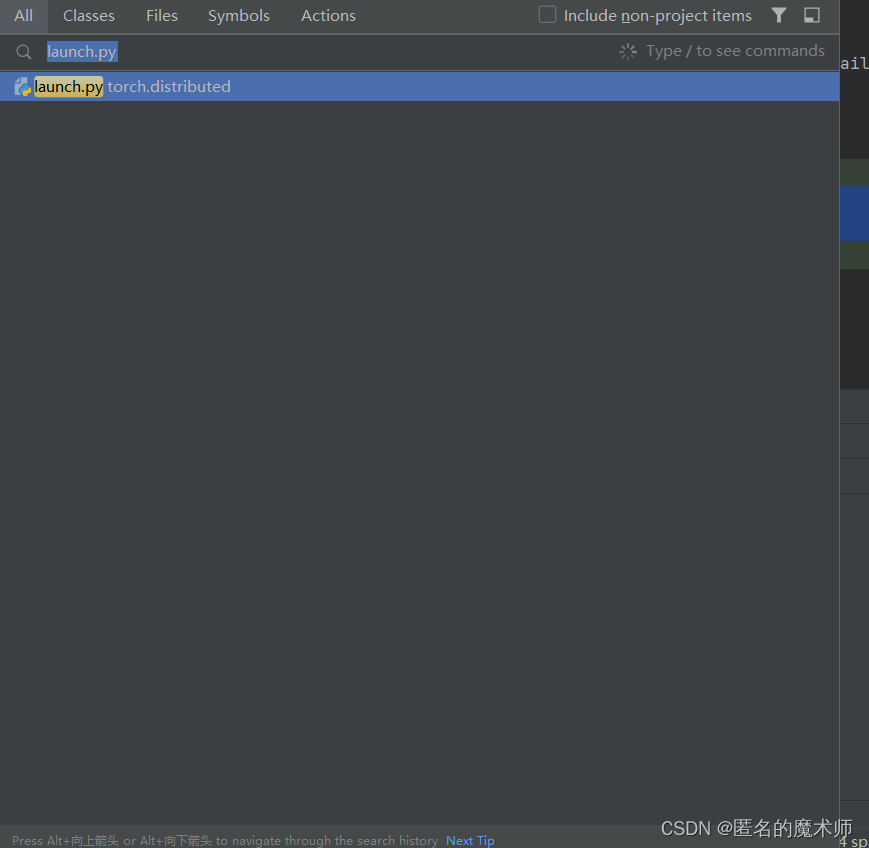Open the filter options funnel icon

pyautogui.click(x=779, y=15)
